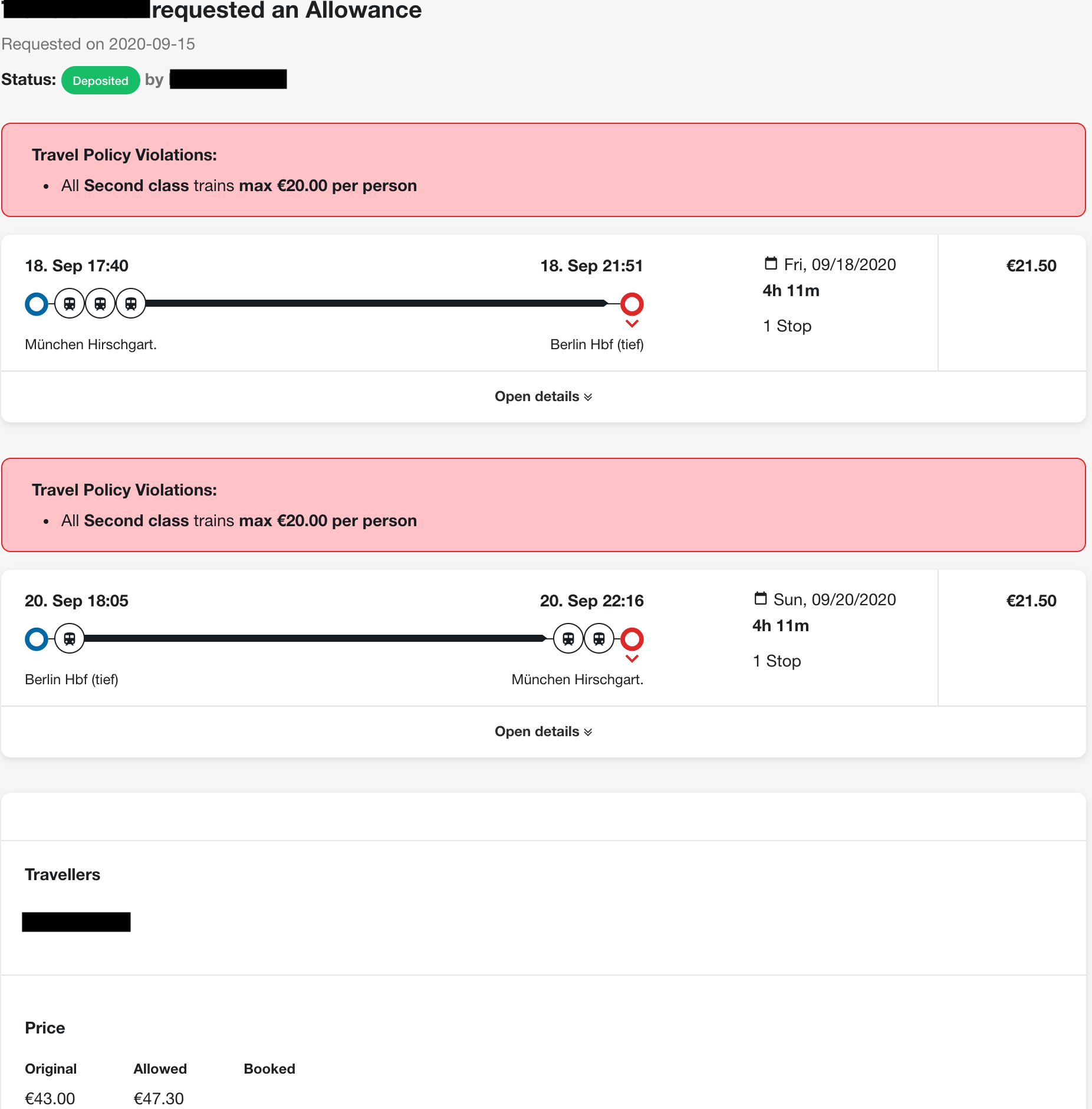Viewport: 1092px width, 1109px height.
Task: Click the first Travel Policy Violations banner
Action: click(x=544, y=170)
